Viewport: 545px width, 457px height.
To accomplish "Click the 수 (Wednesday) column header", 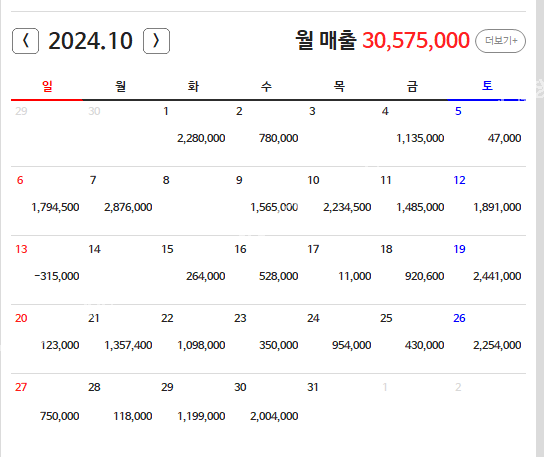I will click(266, 86).
